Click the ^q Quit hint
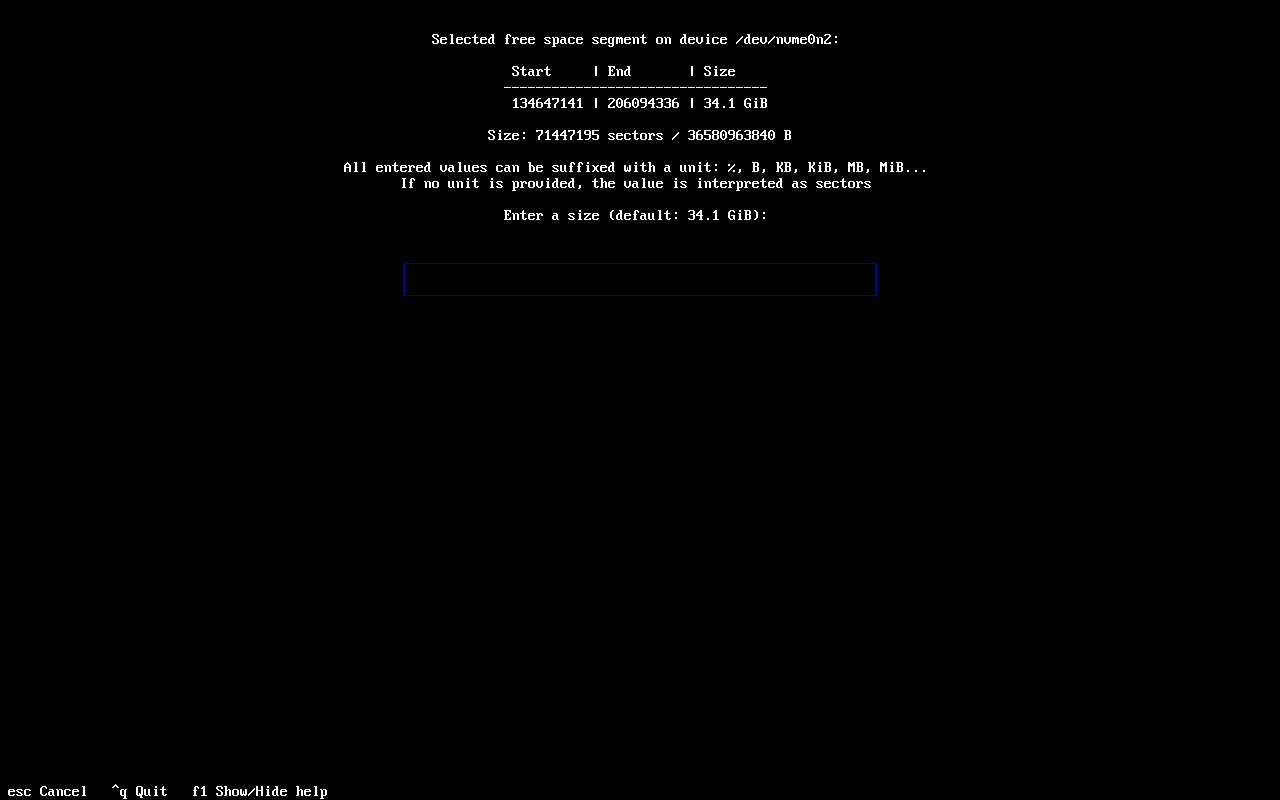 140,791
